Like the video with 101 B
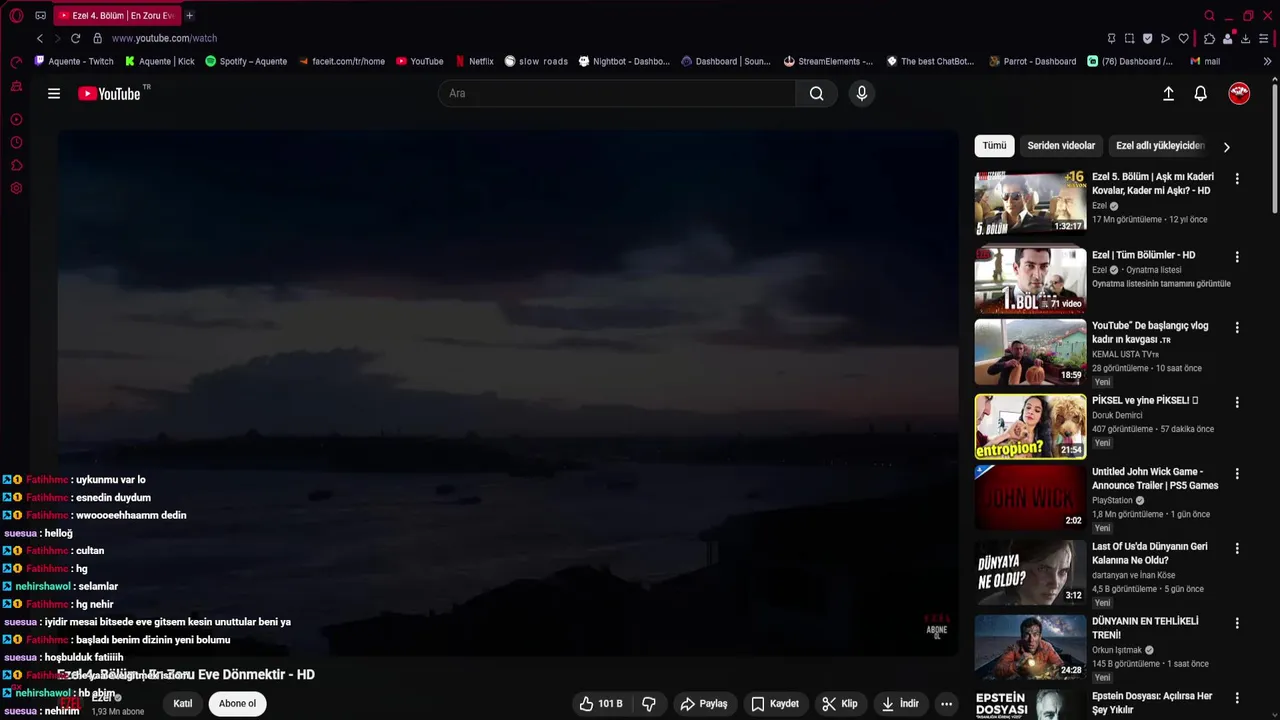The height and width of the screenshot is (720, 1280). tap(601, 704)
